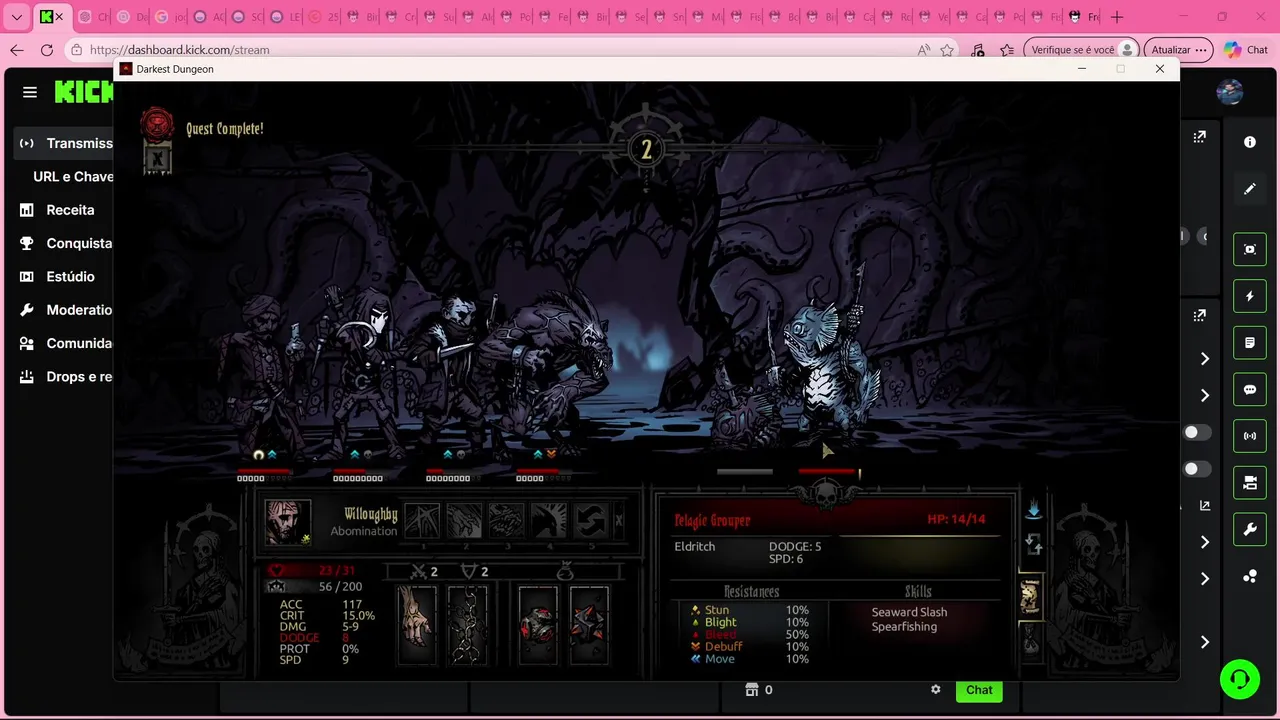Click the wrench tools icon in right toolbar
This screenshot has height=720, width=1280.
1250,529
